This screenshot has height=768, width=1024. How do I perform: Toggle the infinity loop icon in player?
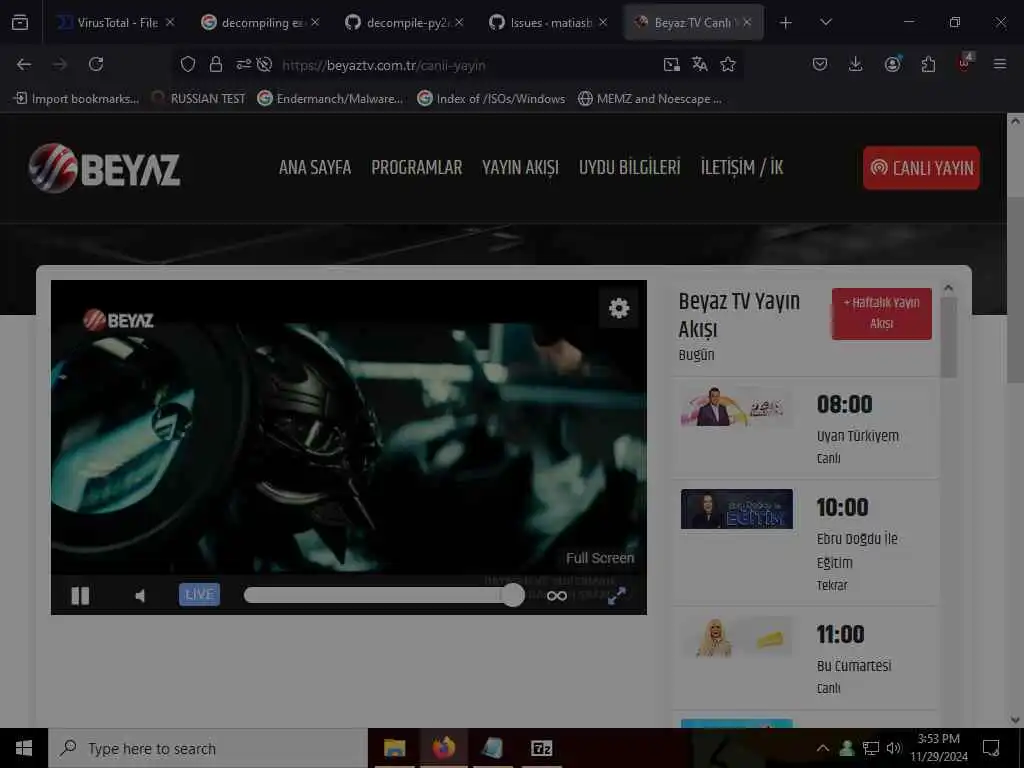(556, 596)
